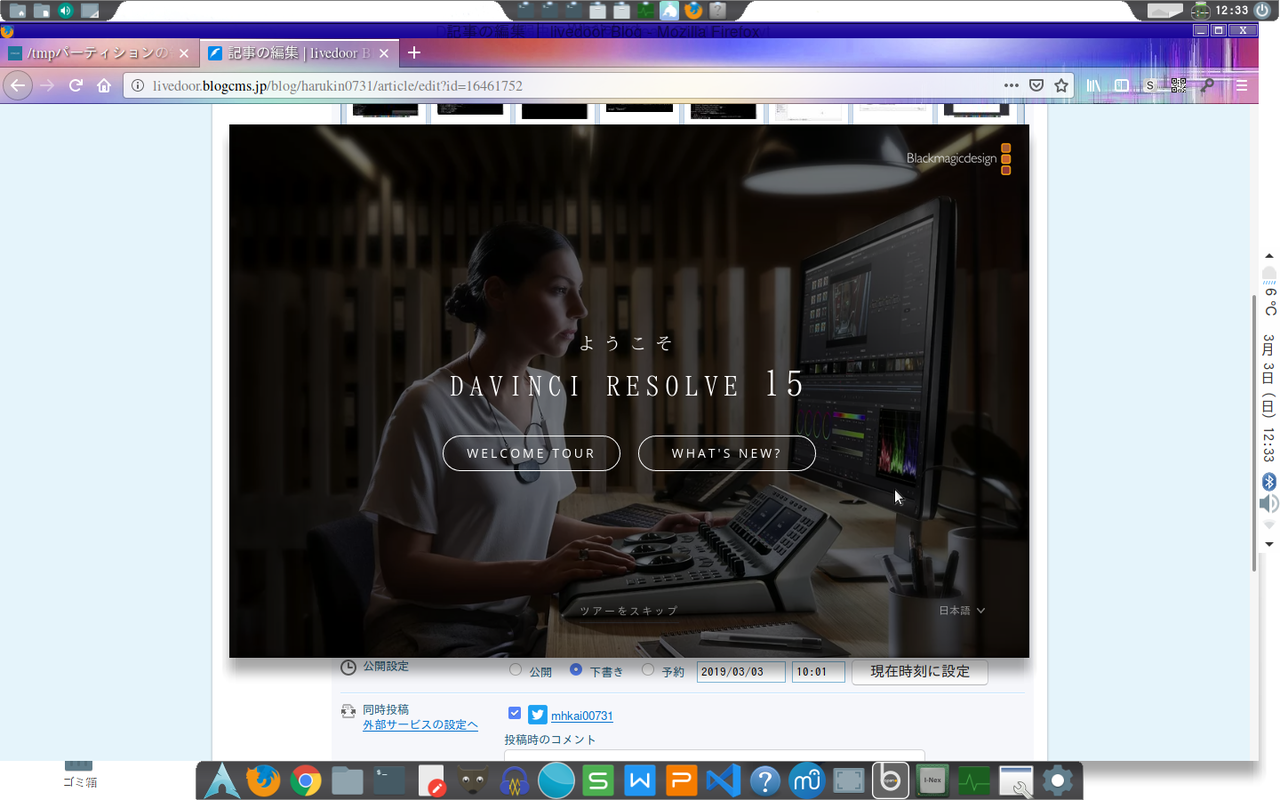Screen dimensions: 1280x800
Task: Start the WELCOME TOUR
Action: coord(531,453)
